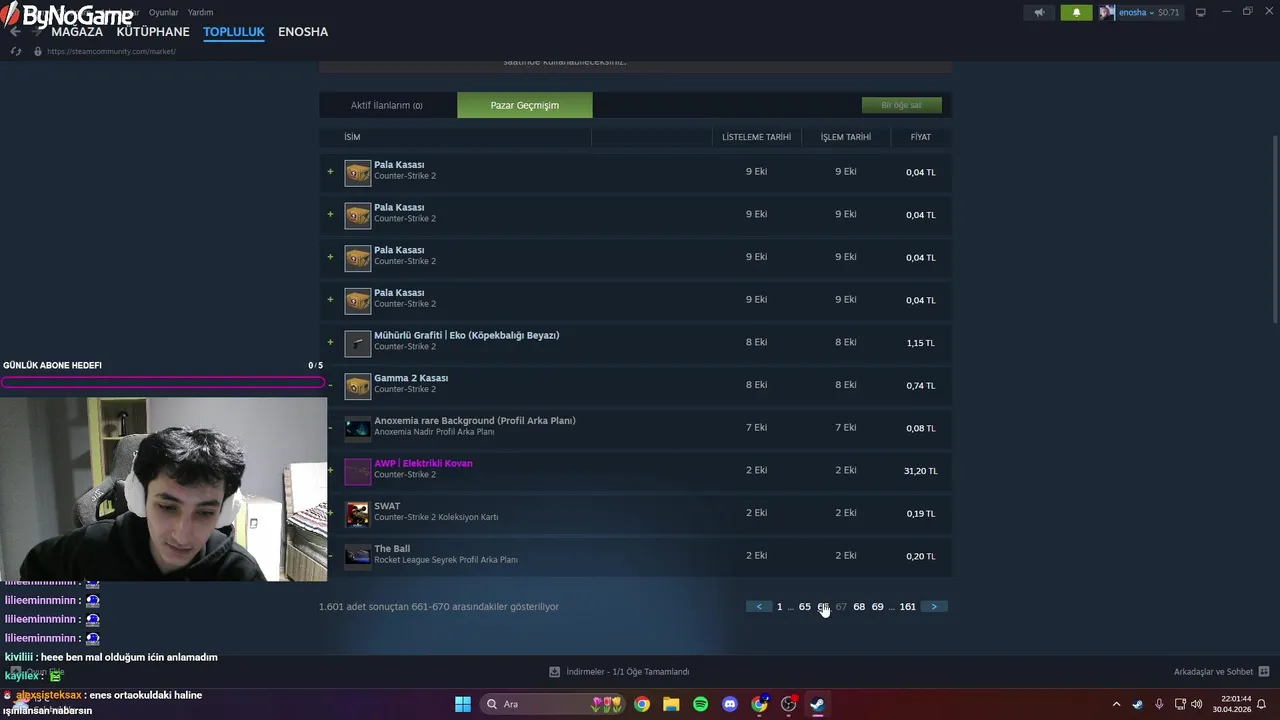Click the 31,20 TL price

[920, 471]
